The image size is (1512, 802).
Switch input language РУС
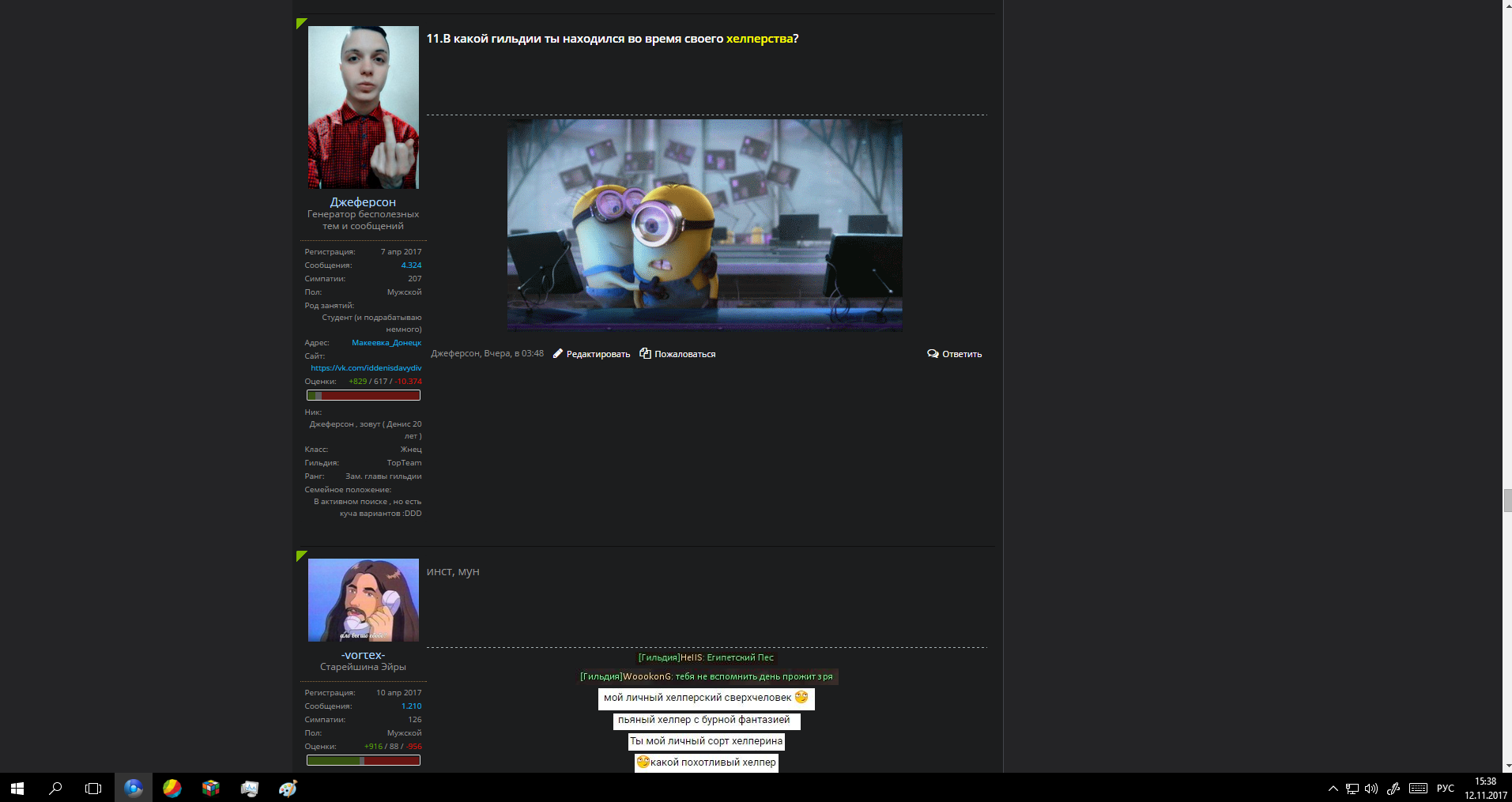pyautogui.click(x=1446, y=789)
